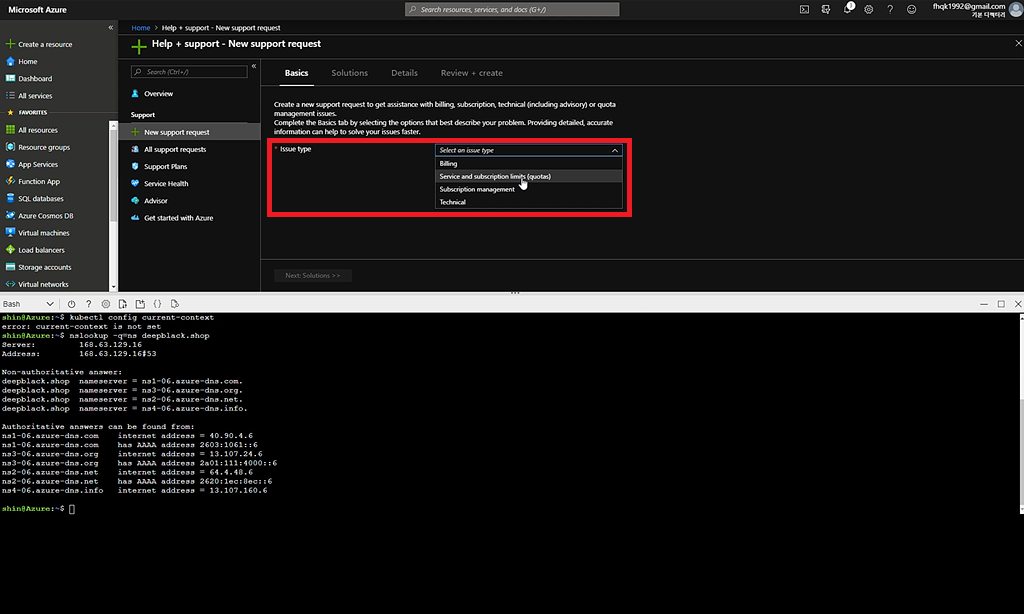1025x614 pixels.
Task: Click the sidebar scroll down arrow
Action: pos(113,286)
